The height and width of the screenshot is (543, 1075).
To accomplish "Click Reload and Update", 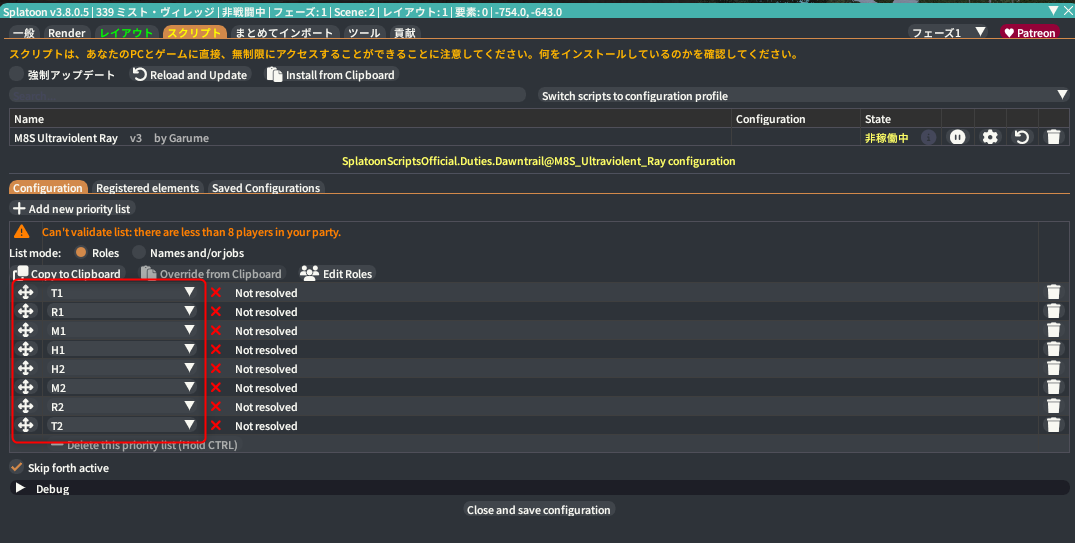I will tap(190, 74).
